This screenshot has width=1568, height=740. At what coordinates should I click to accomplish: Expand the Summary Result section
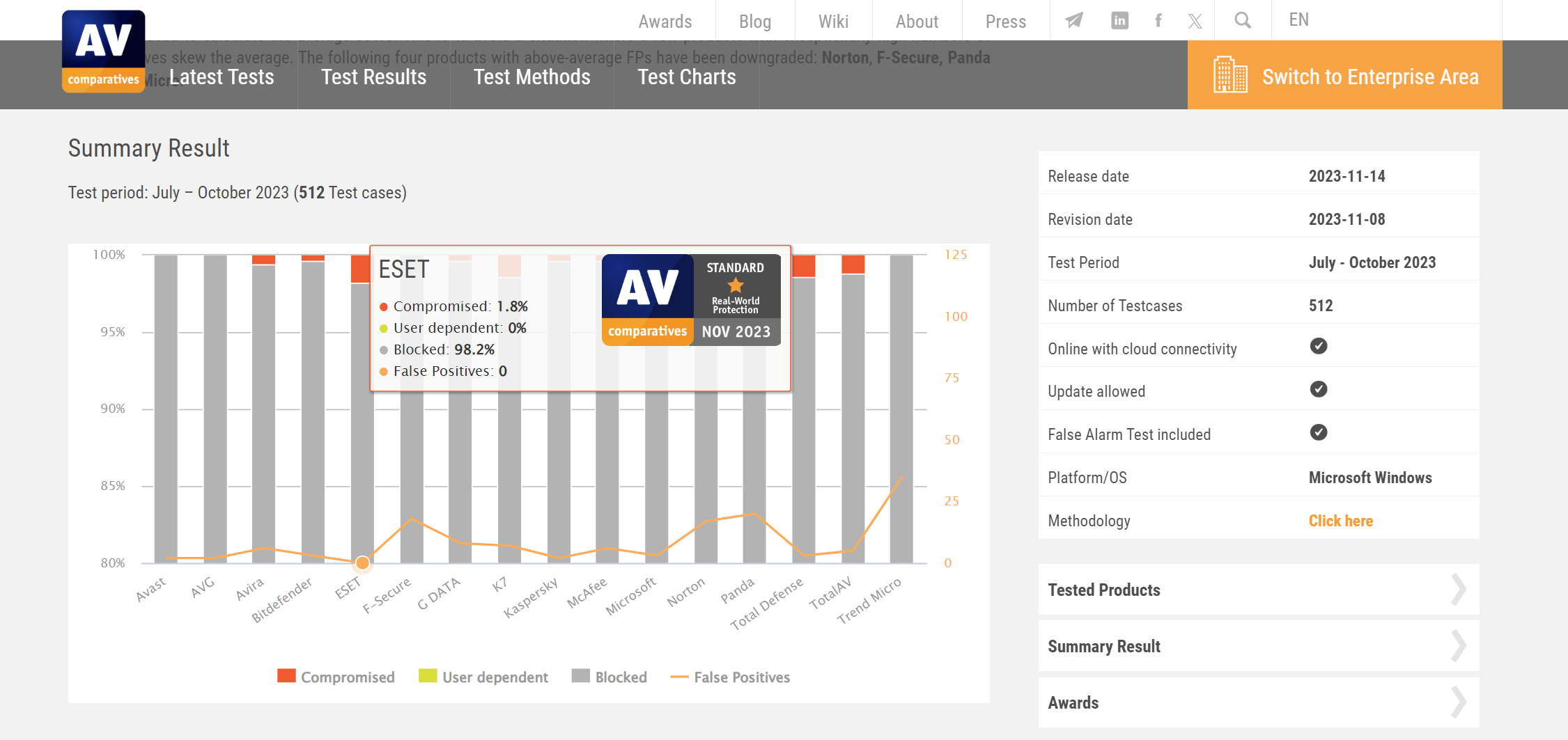click(1259, 646)
